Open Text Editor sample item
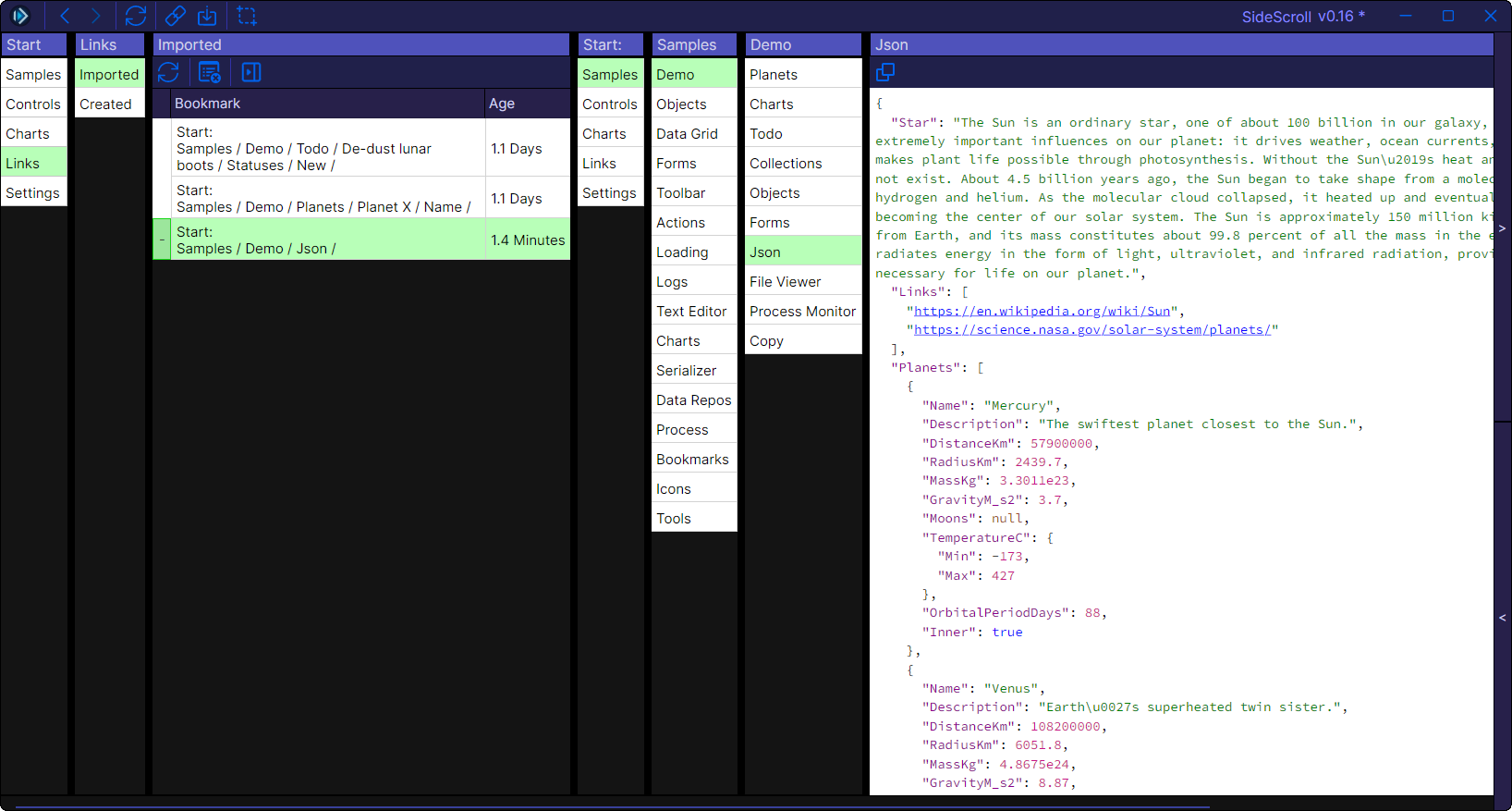 coord(694,312)
